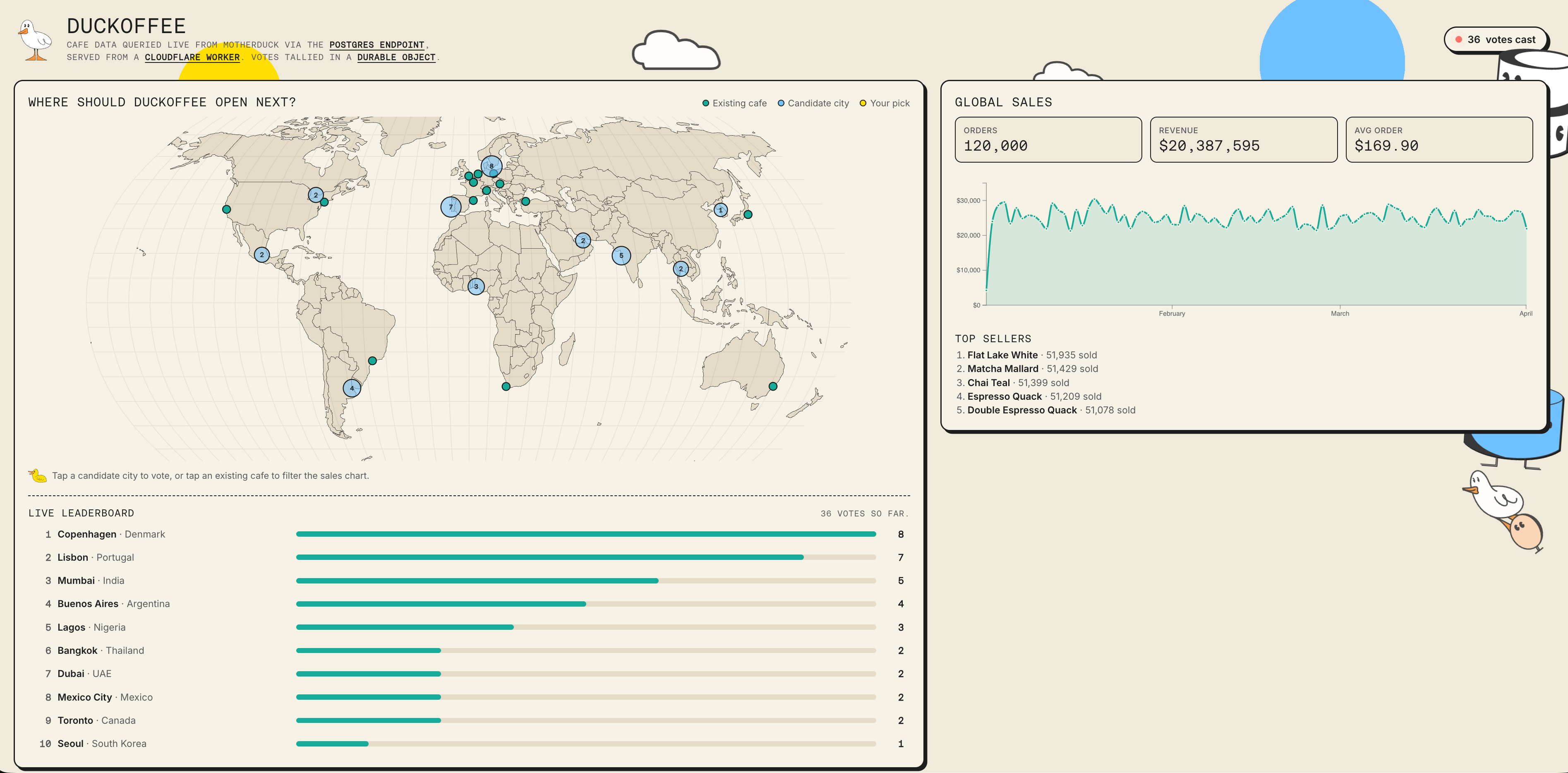Viewport: 1568px width, 773px height.
Task: Select the existing cafe dot in northern France
Action: coord(474,182)
